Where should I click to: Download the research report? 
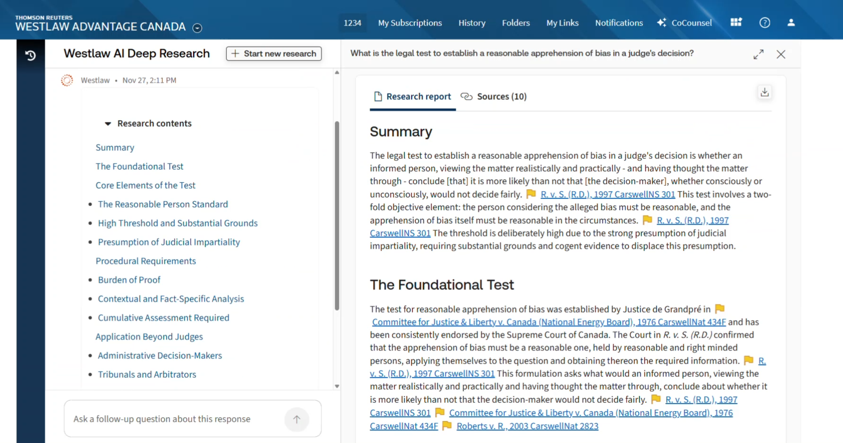[764, 93]
